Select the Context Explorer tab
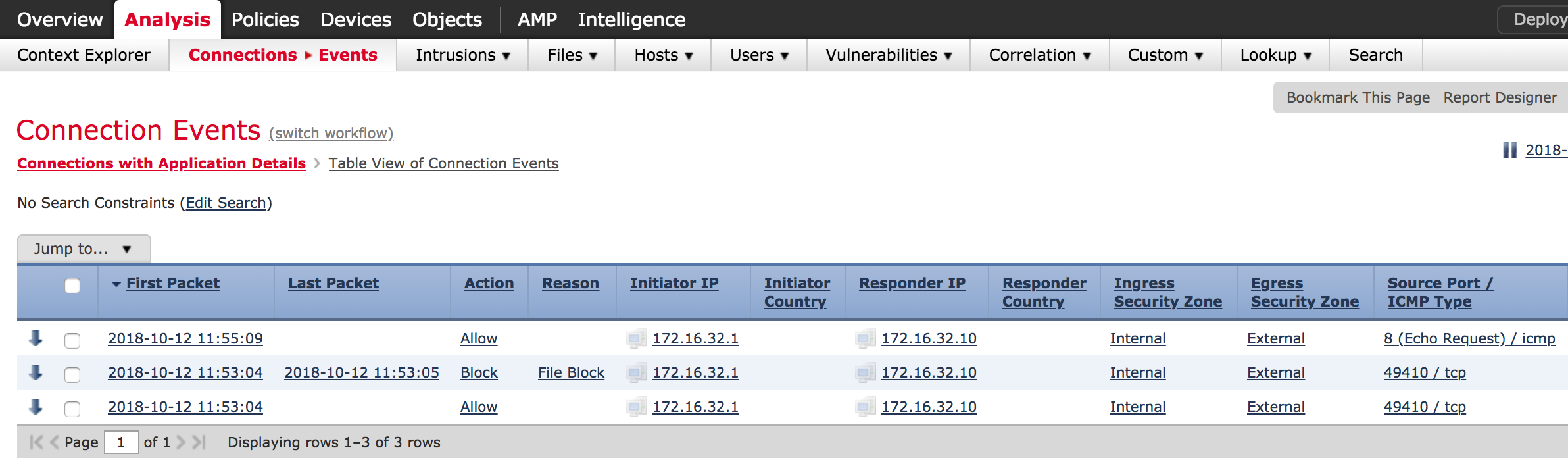Screen dimensions: 1568x458 (83, 55)
